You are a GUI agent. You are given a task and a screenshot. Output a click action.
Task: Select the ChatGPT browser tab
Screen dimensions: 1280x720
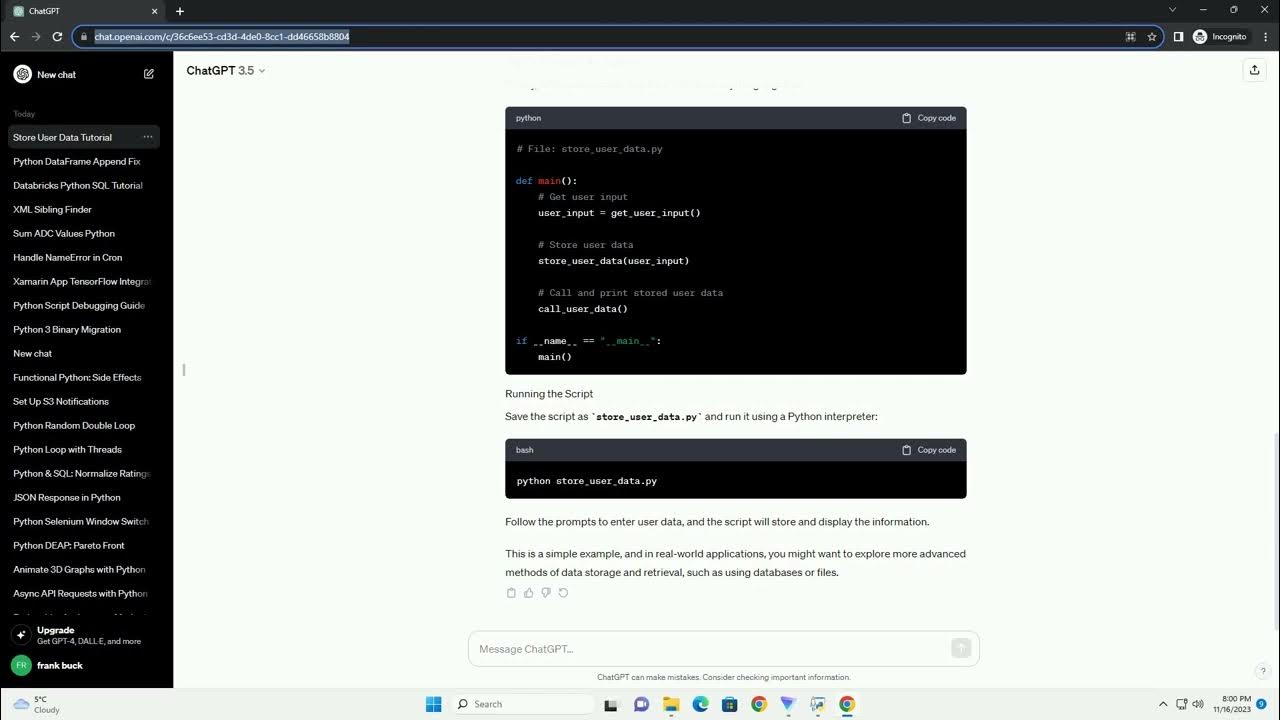[x=84, y=11]
